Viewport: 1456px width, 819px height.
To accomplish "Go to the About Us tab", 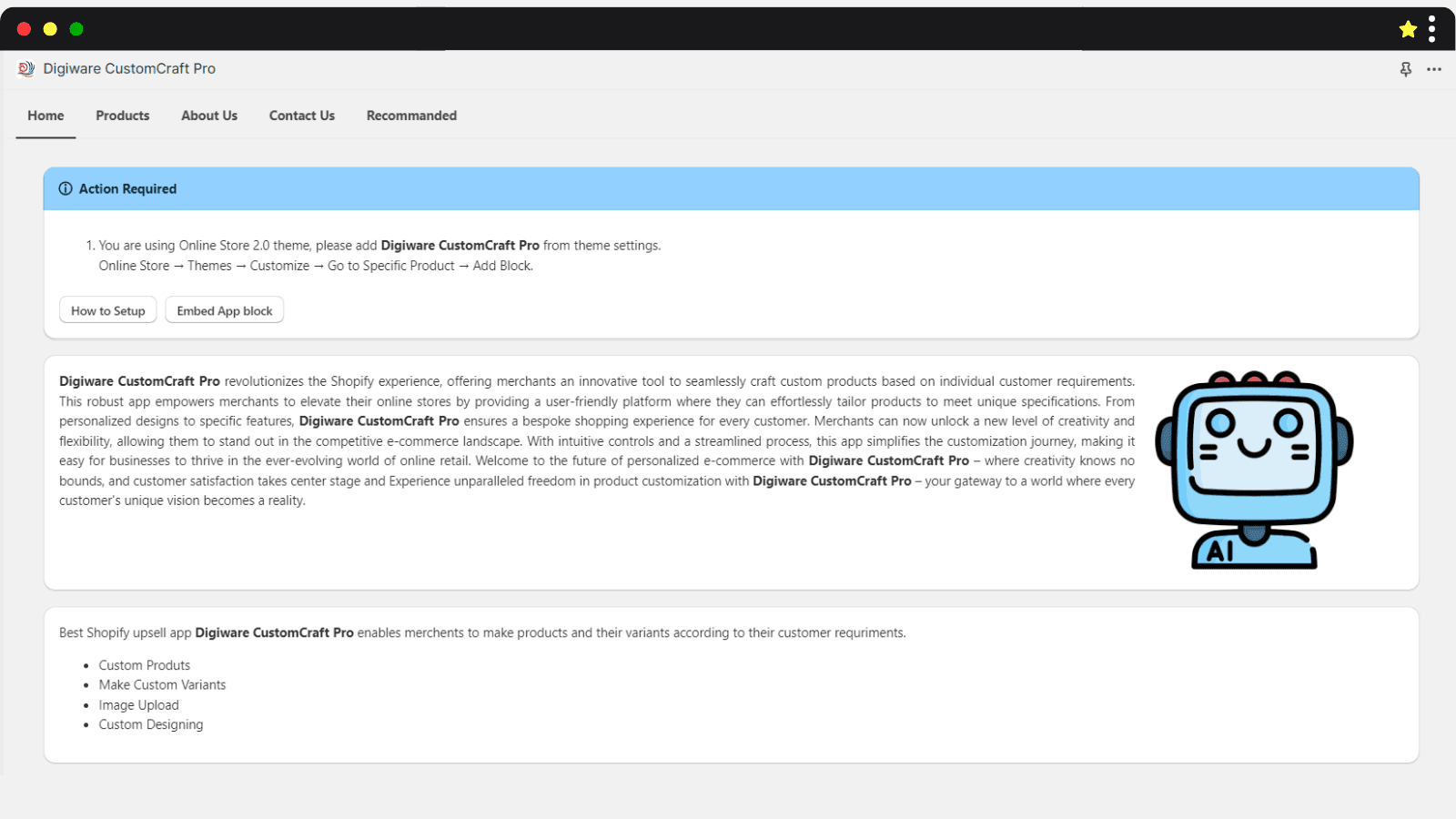I will pos(209,116).
